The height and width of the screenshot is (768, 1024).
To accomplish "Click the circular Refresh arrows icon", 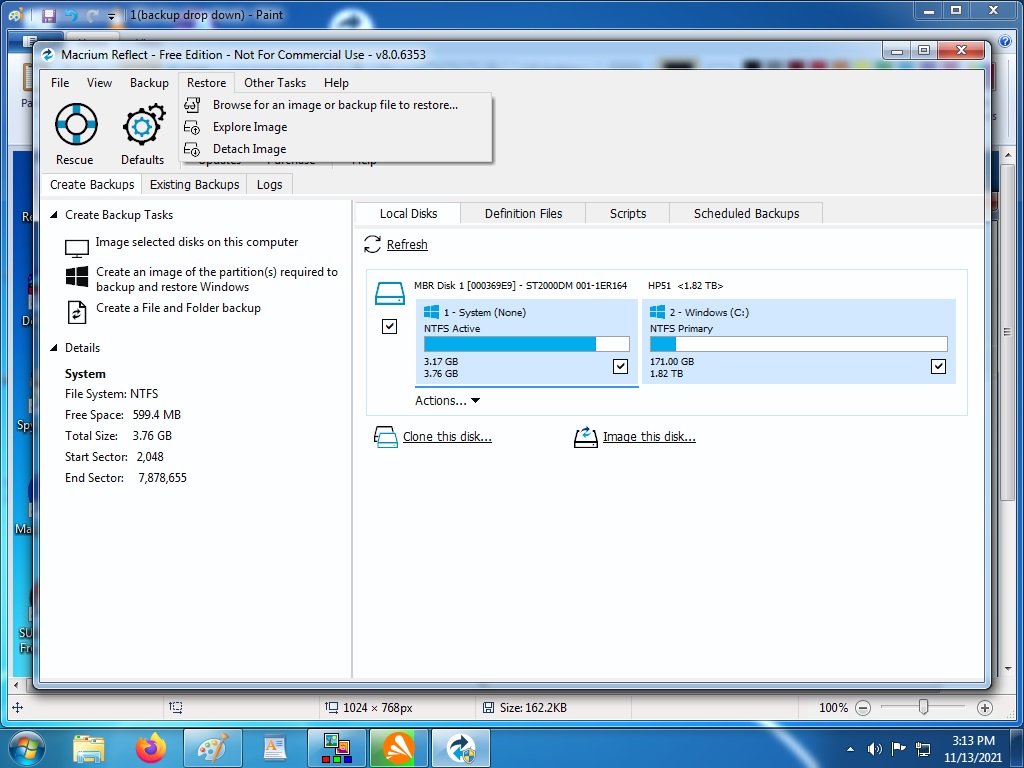I will pyautogui.click(x=372, y=244).
